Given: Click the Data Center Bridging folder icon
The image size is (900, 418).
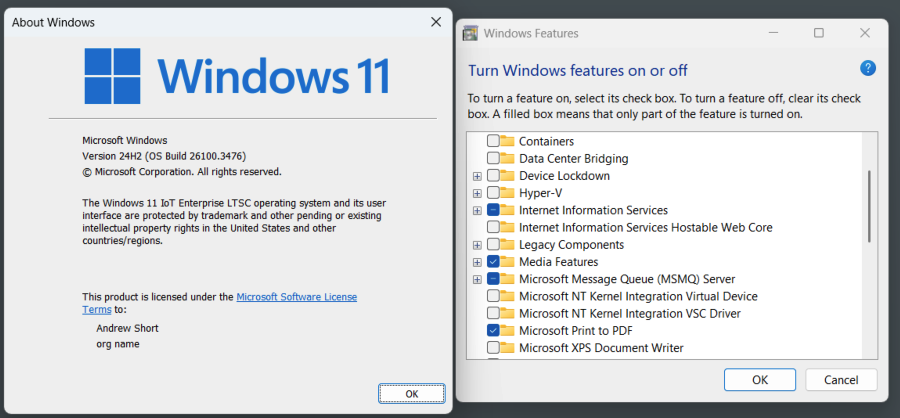Looking at the screenshot, I should (508, 158).
